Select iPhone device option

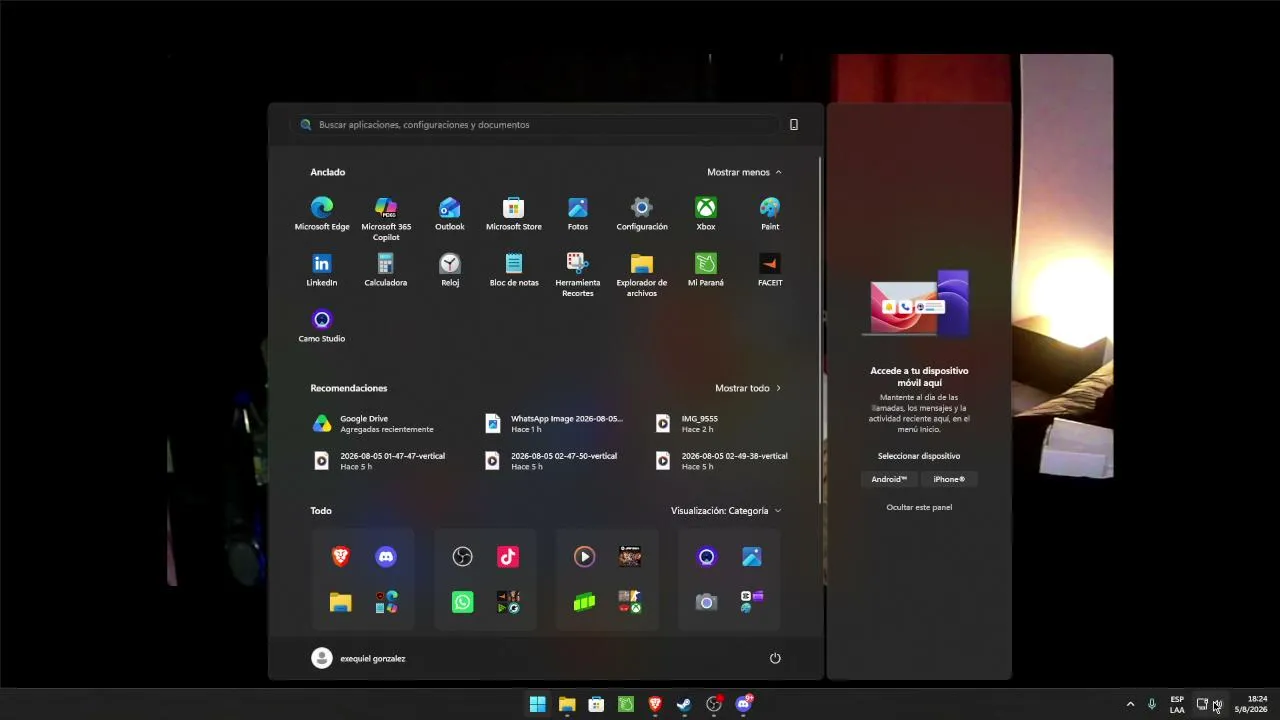pyautogui.click(x=949, y=479)
